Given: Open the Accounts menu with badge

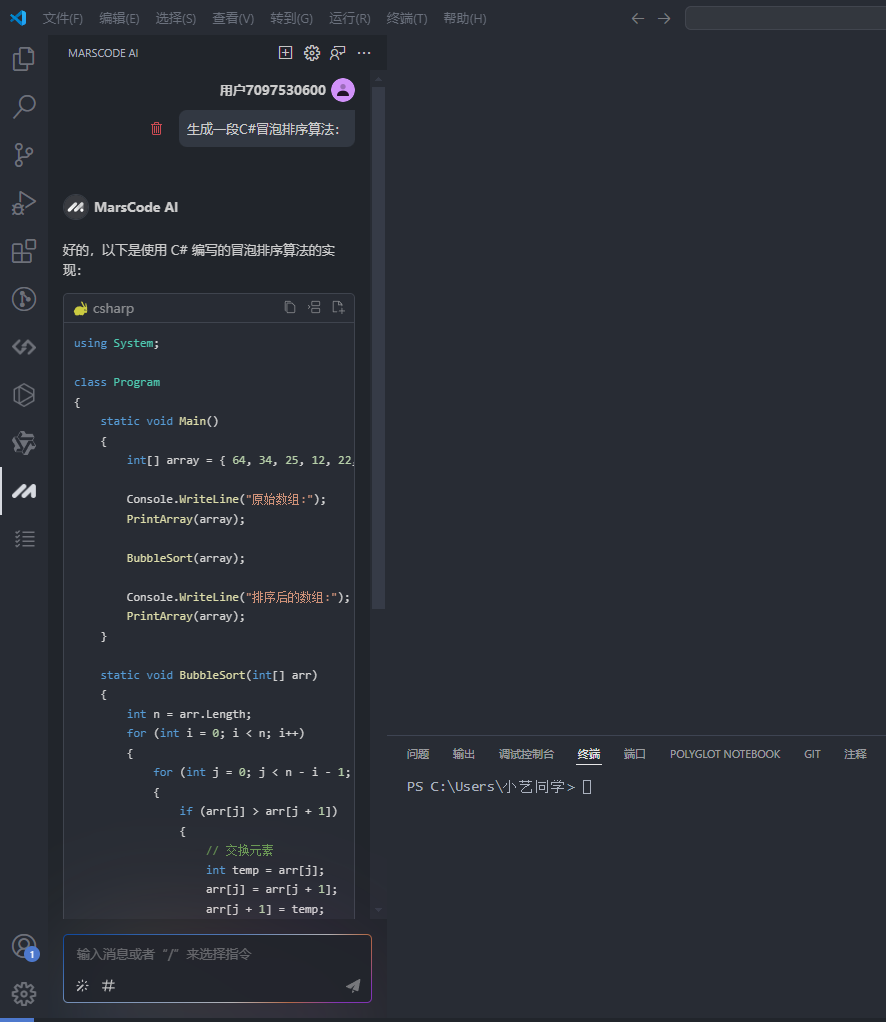Looking at the screenshot, I should coord(23,947).
